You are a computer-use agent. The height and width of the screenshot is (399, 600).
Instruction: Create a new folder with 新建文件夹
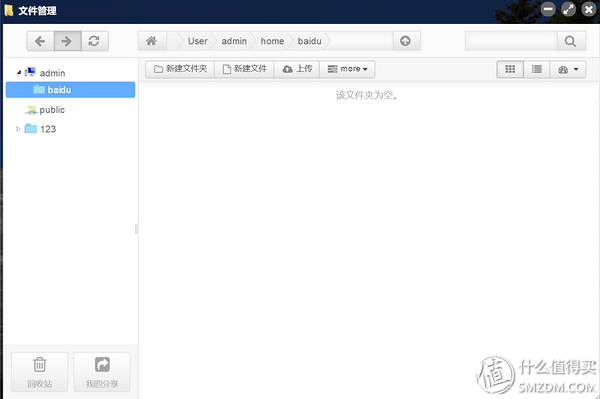[180, 69]
